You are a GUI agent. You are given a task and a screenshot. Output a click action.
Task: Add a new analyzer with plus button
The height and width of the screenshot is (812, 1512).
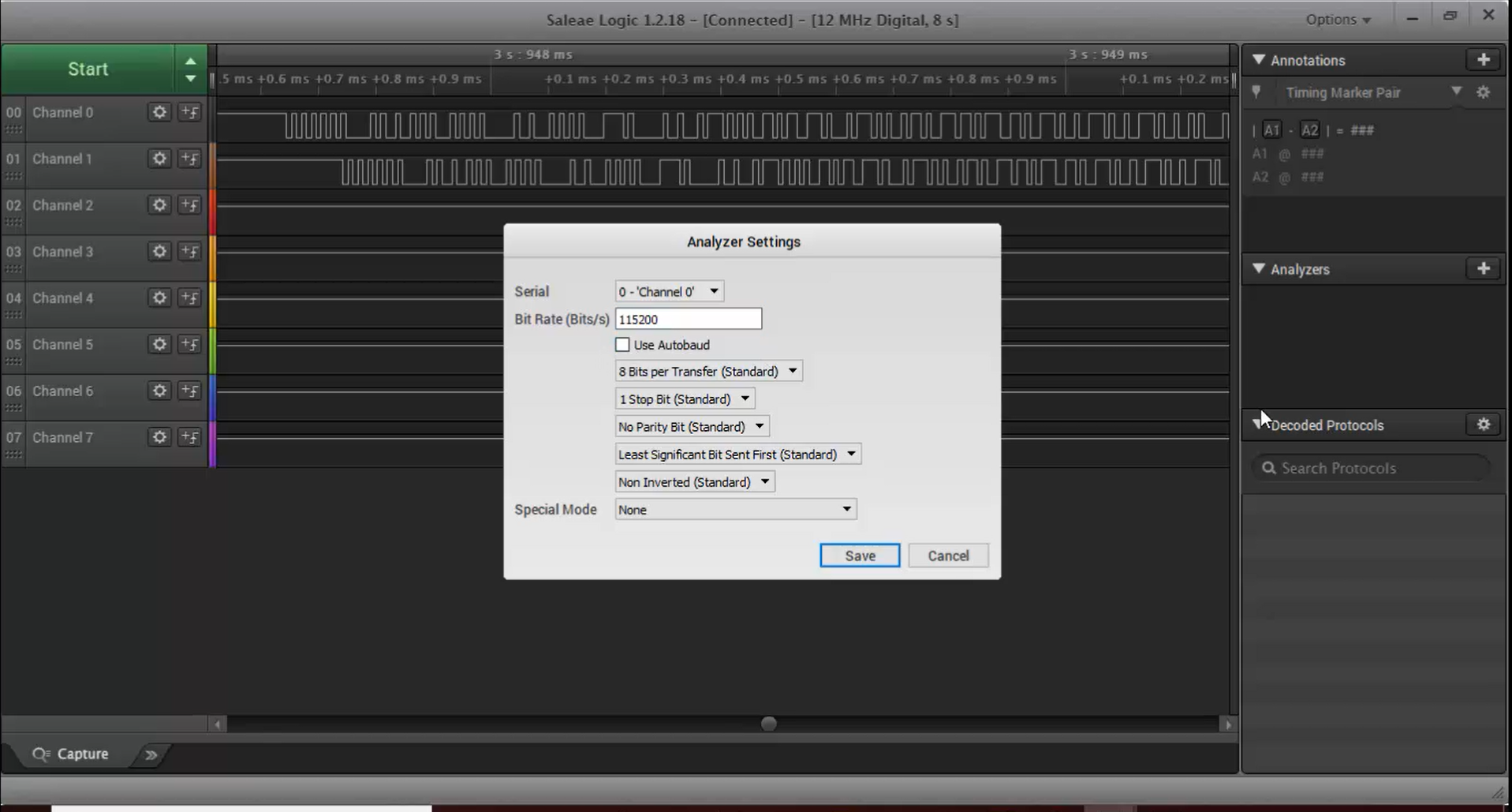[x=1483, y=269]
